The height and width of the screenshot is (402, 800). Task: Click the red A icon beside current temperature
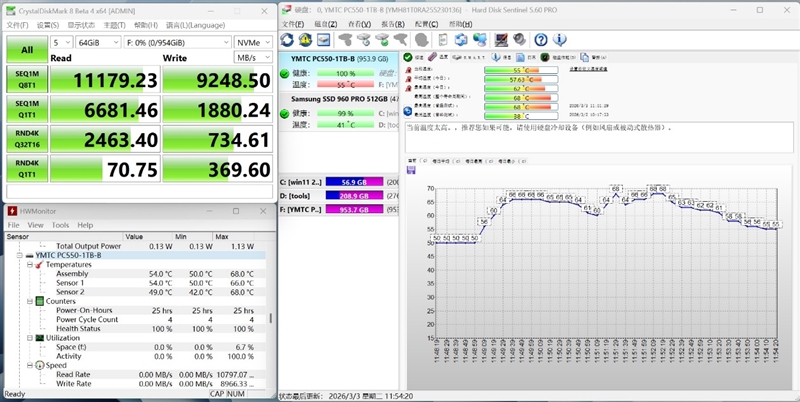tap(408, 69)
